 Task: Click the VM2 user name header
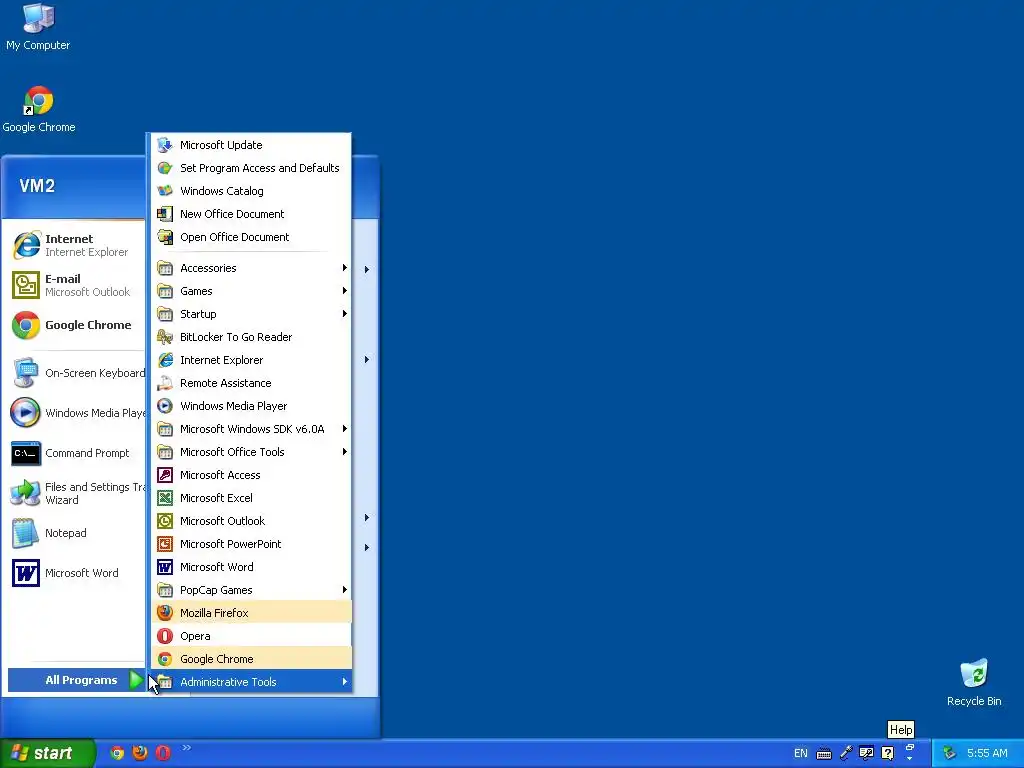pos(37,186)
